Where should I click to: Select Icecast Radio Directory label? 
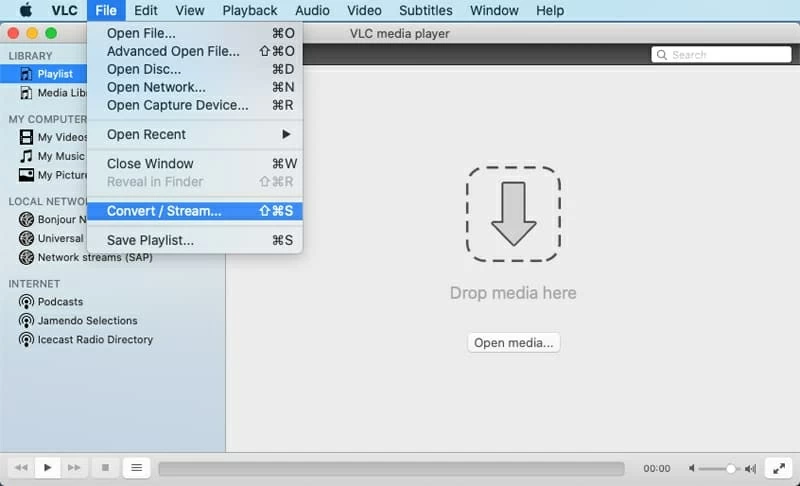click(x=95, y=340)
